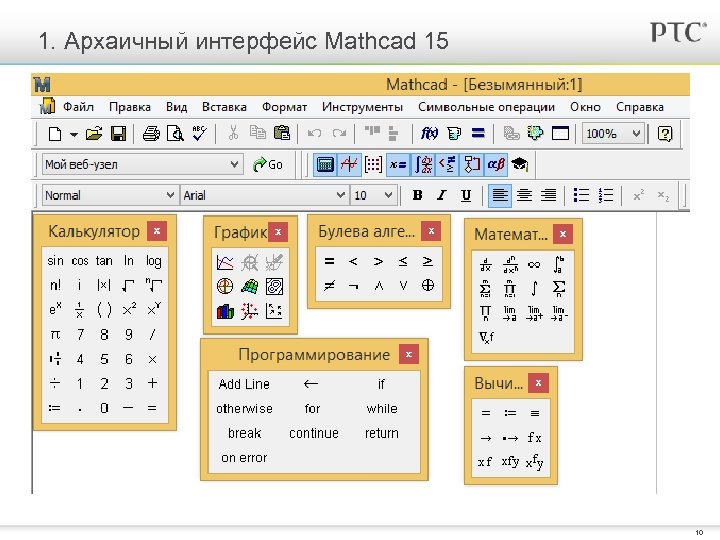Insert polar plot from the График panel
The image size is (720, 540).
(x=225, y=287)
